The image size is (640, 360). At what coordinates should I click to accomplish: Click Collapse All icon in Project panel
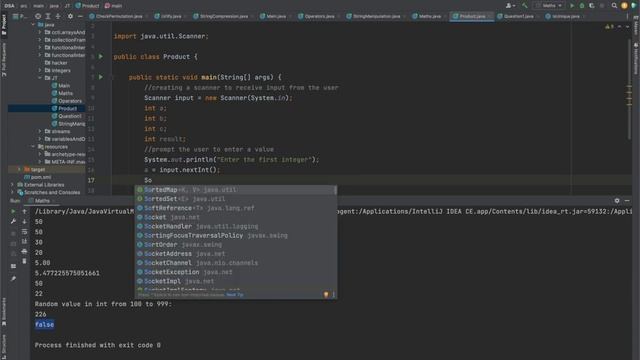(x=58, y=16)
